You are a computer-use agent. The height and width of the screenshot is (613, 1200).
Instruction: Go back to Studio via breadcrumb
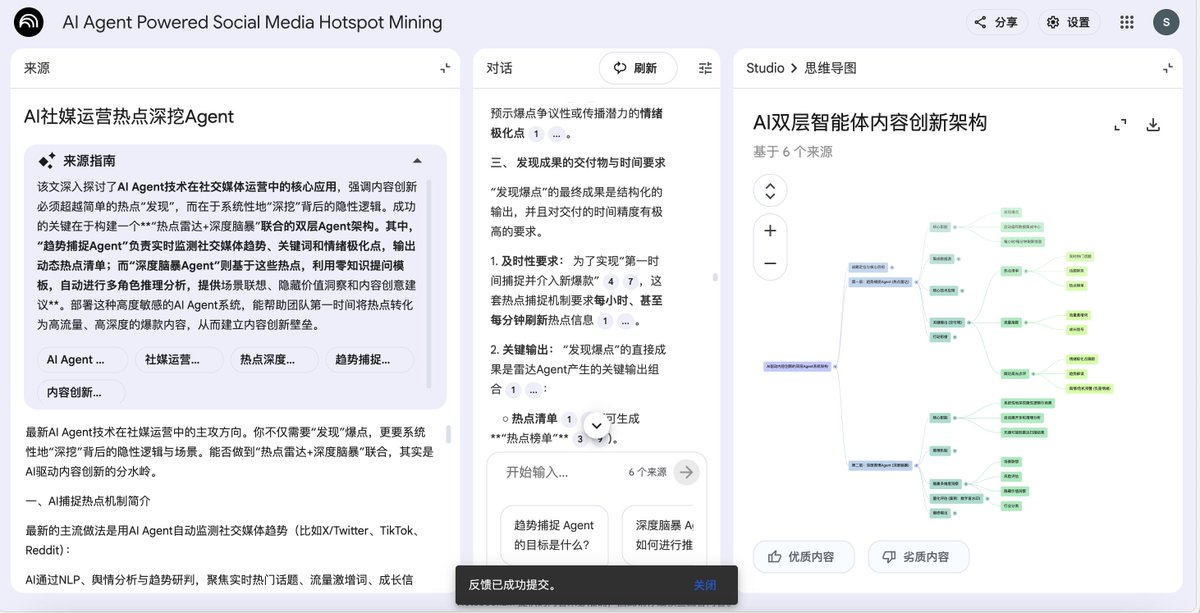click(765, 68)
